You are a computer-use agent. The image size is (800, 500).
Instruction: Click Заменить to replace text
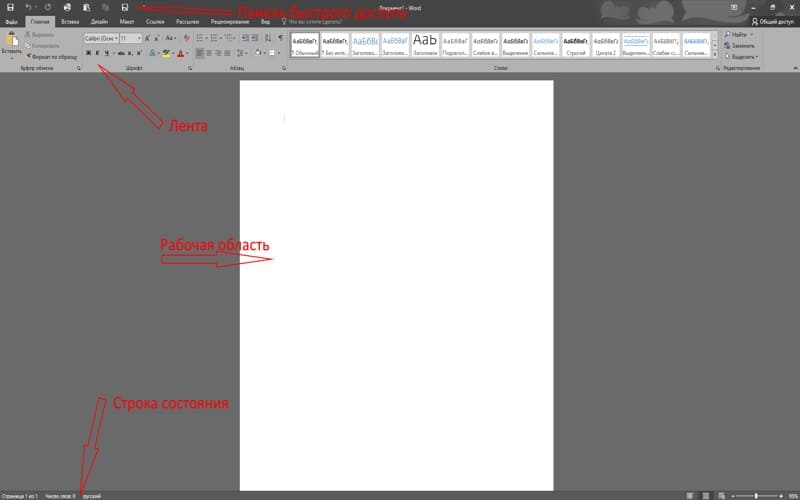739,45
